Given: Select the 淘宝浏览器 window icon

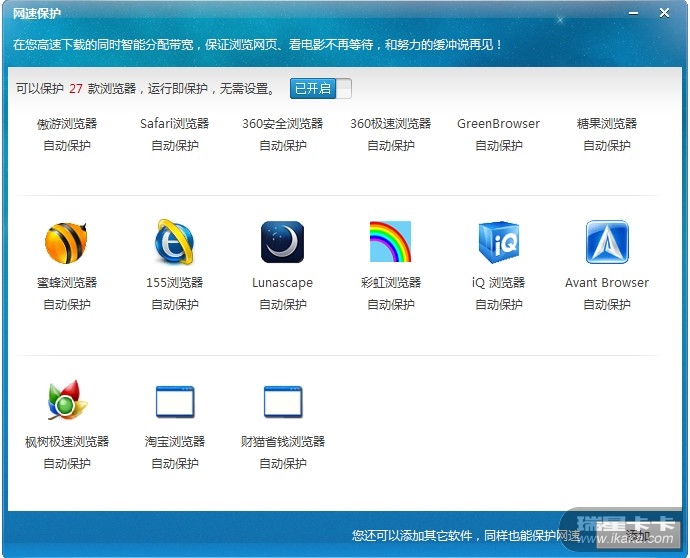Looking at the screenshot, I should point(175,401).
